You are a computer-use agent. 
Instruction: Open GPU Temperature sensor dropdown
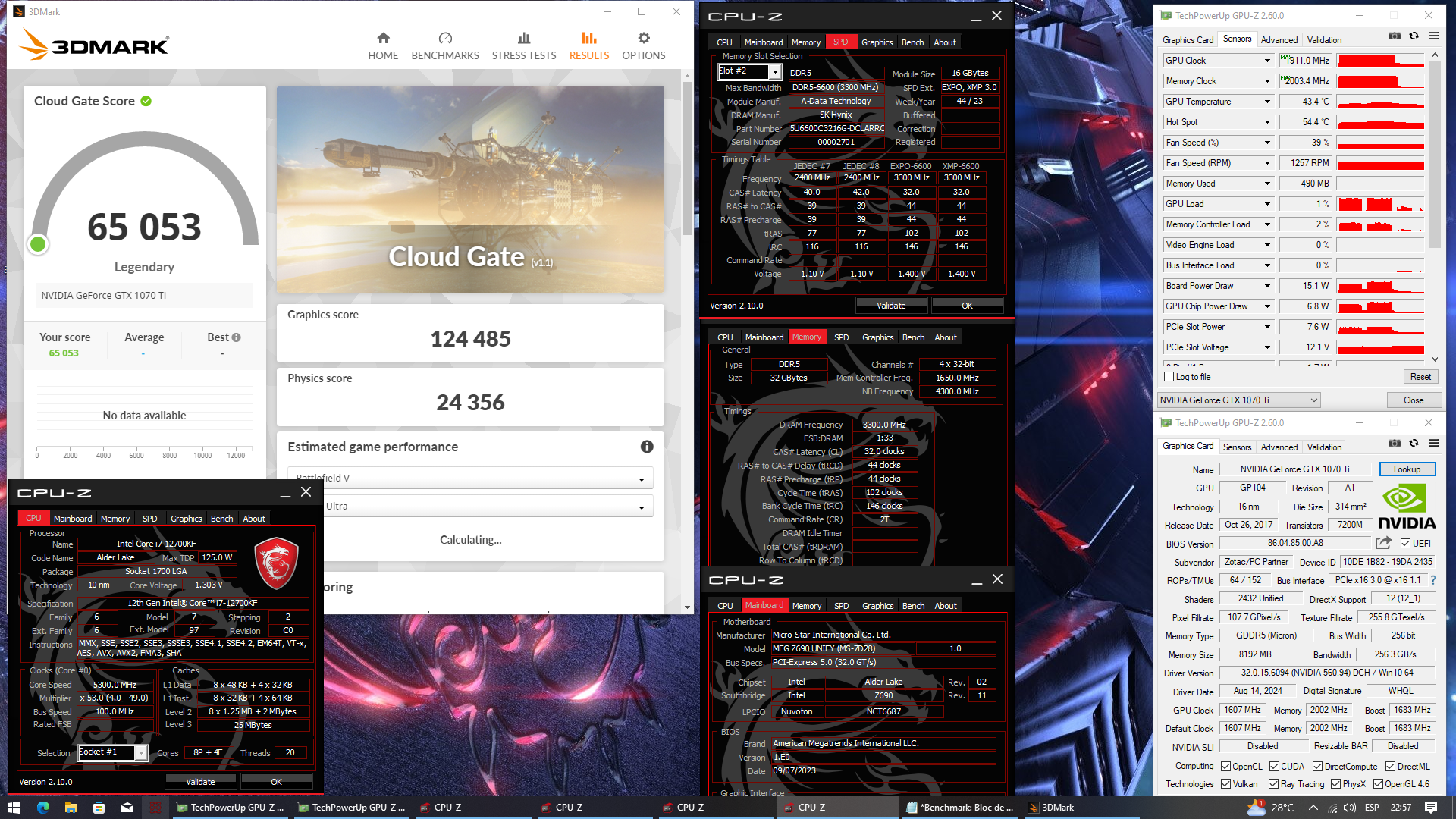[1266, 102]
